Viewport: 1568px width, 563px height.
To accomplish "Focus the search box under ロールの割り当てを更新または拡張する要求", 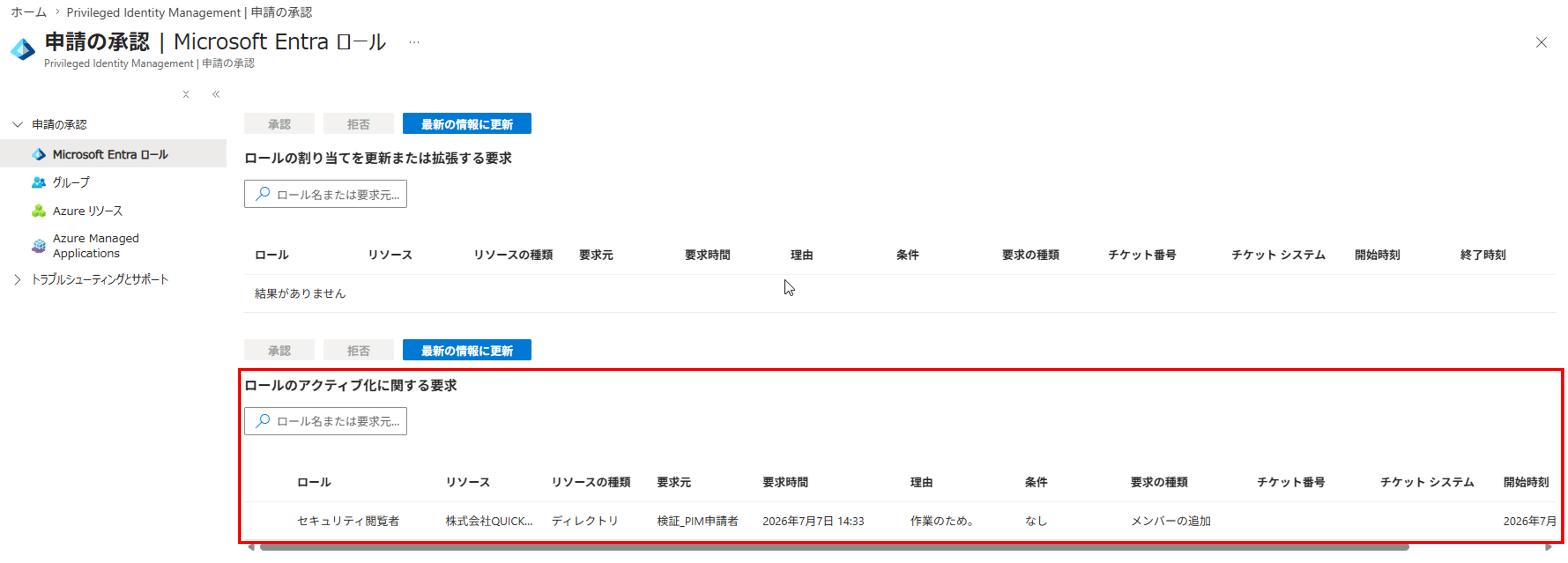I will [326, 194].
